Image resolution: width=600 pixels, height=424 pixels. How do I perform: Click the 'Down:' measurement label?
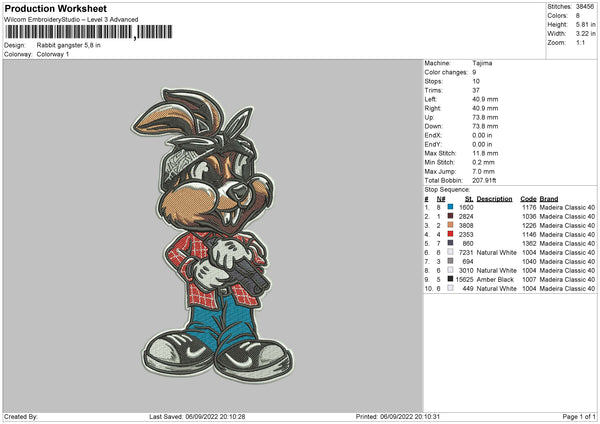point(434,126)
